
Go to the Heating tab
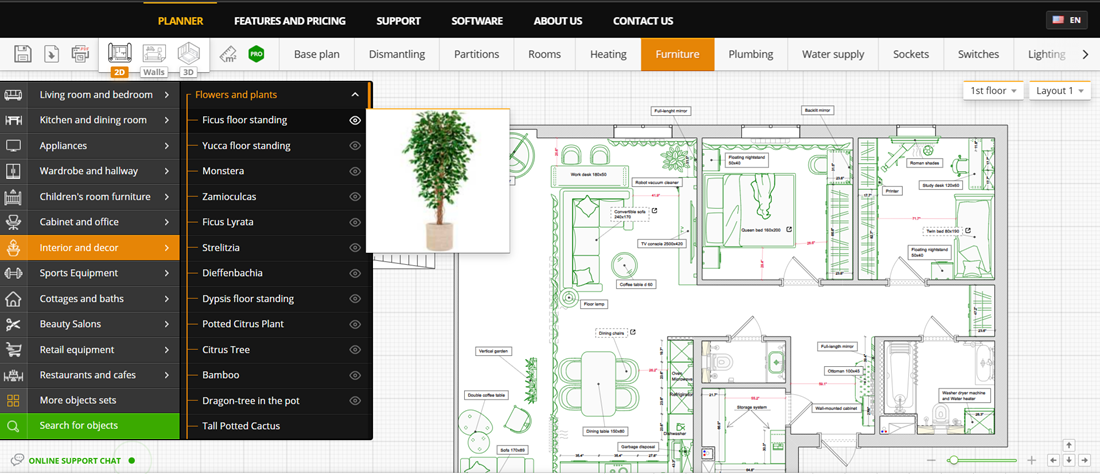pos(608,54)
